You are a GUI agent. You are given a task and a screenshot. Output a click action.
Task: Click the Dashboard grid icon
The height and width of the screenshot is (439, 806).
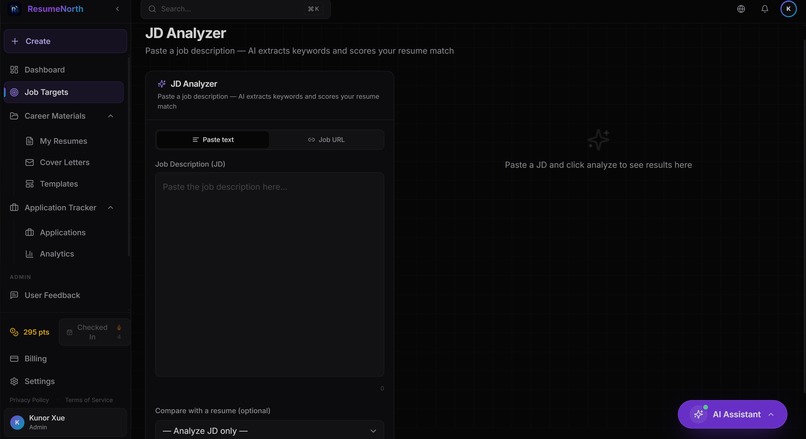click(x=14, y=69)
